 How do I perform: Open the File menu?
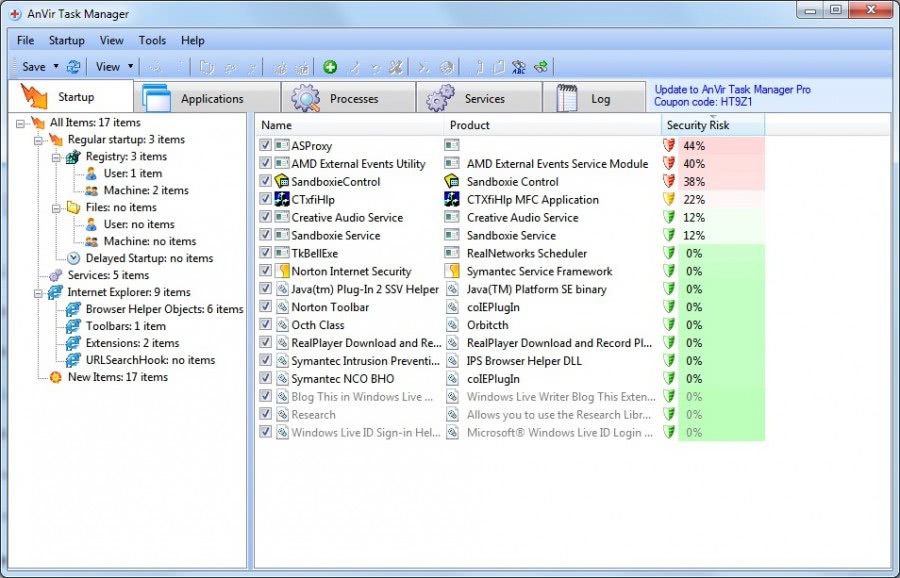coord(25,40)
